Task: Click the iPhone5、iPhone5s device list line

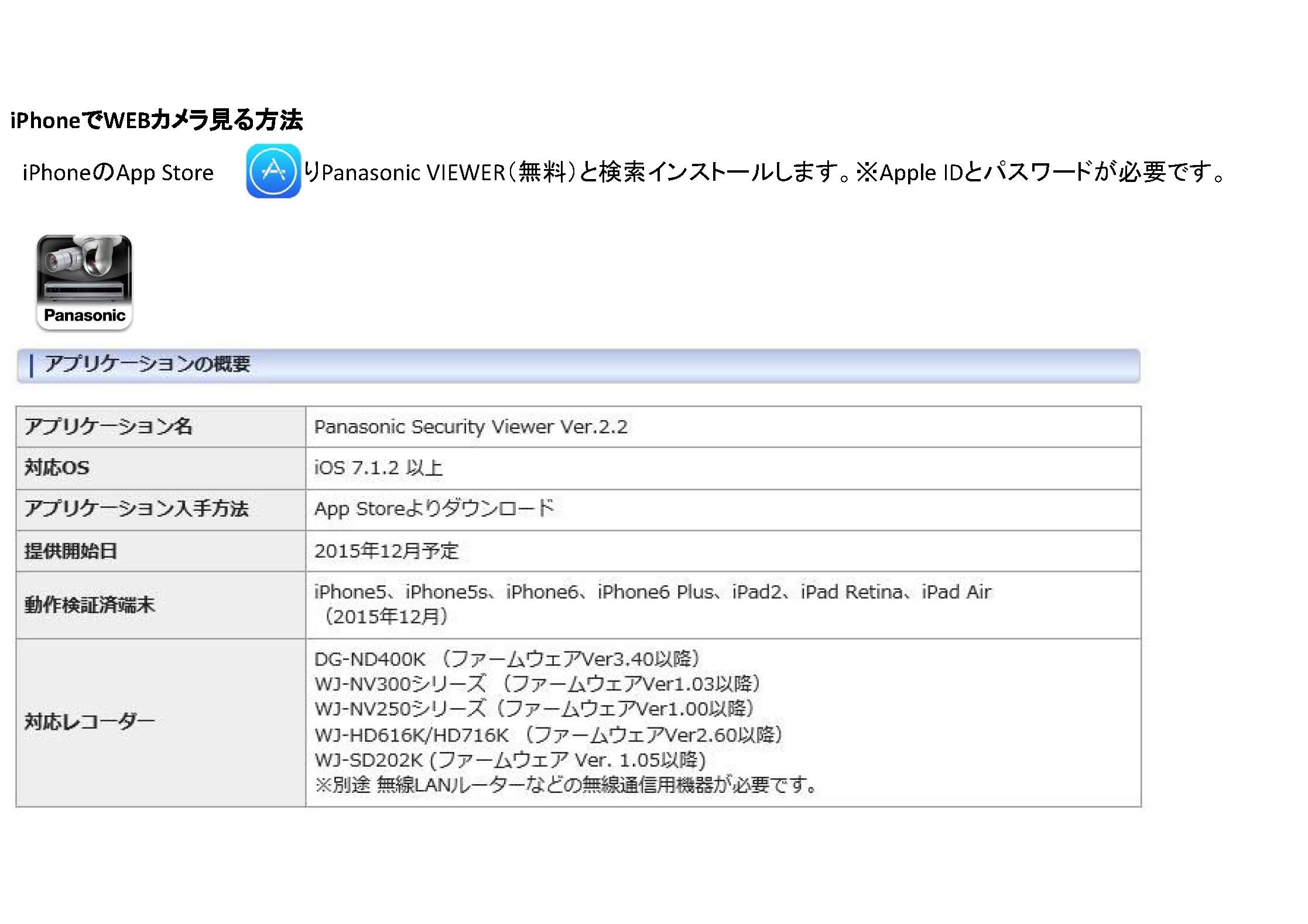Action: [x=653, y=592]
